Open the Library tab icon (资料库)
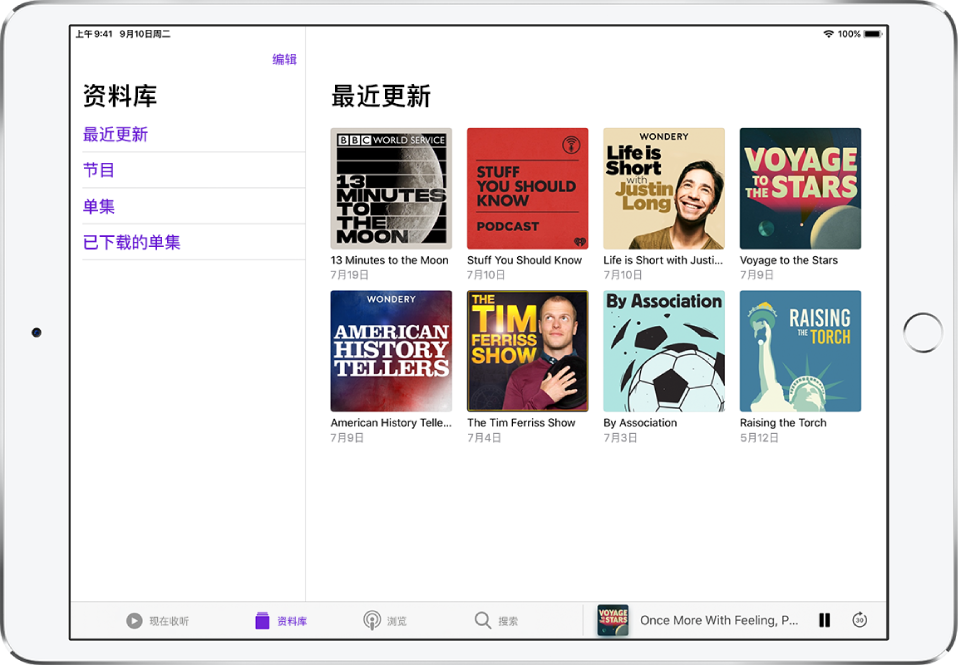963x665 pixels. [263, 621]
